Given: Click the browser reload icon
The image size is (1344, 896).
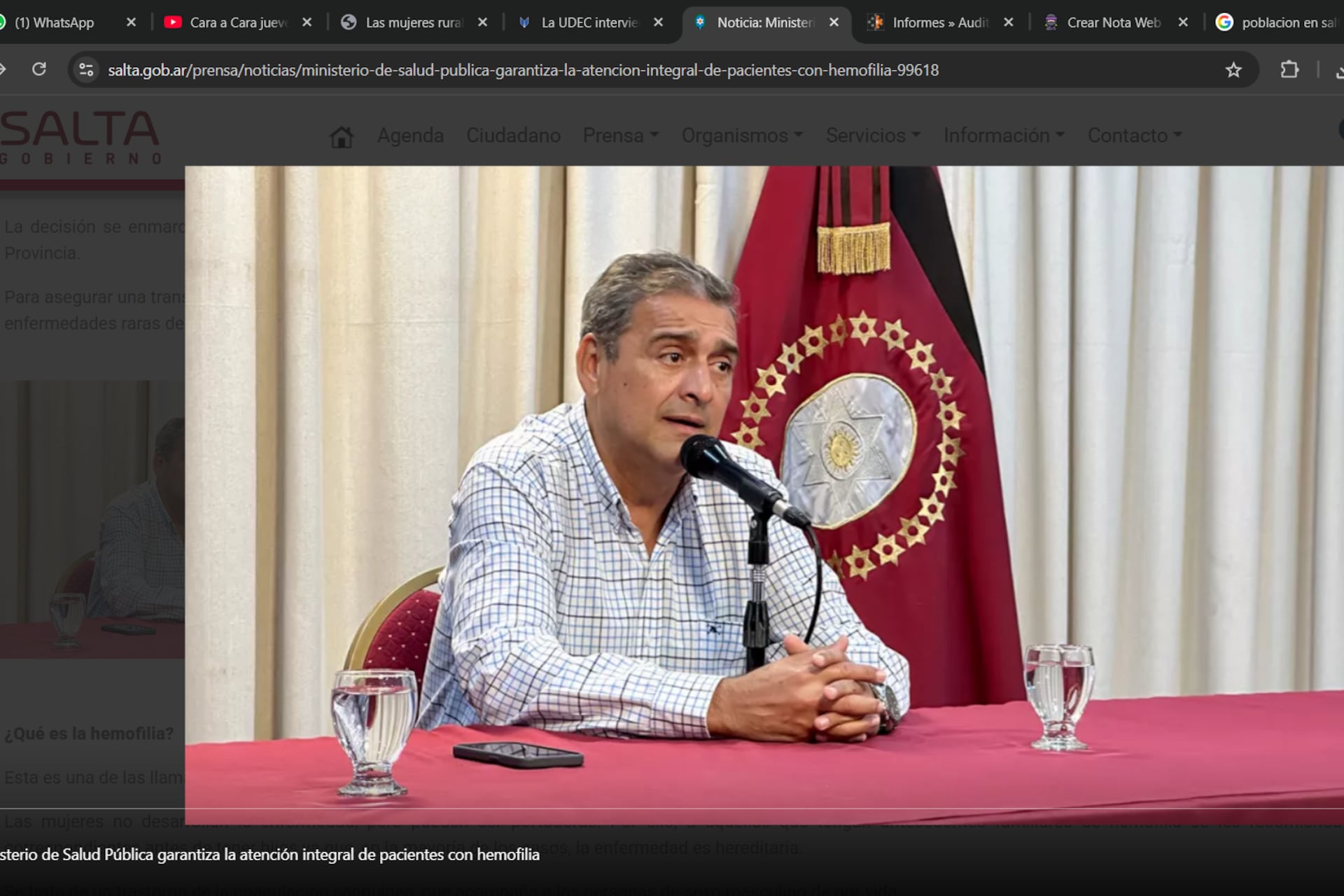Looking at the screenshot, I should coord(39,69).
